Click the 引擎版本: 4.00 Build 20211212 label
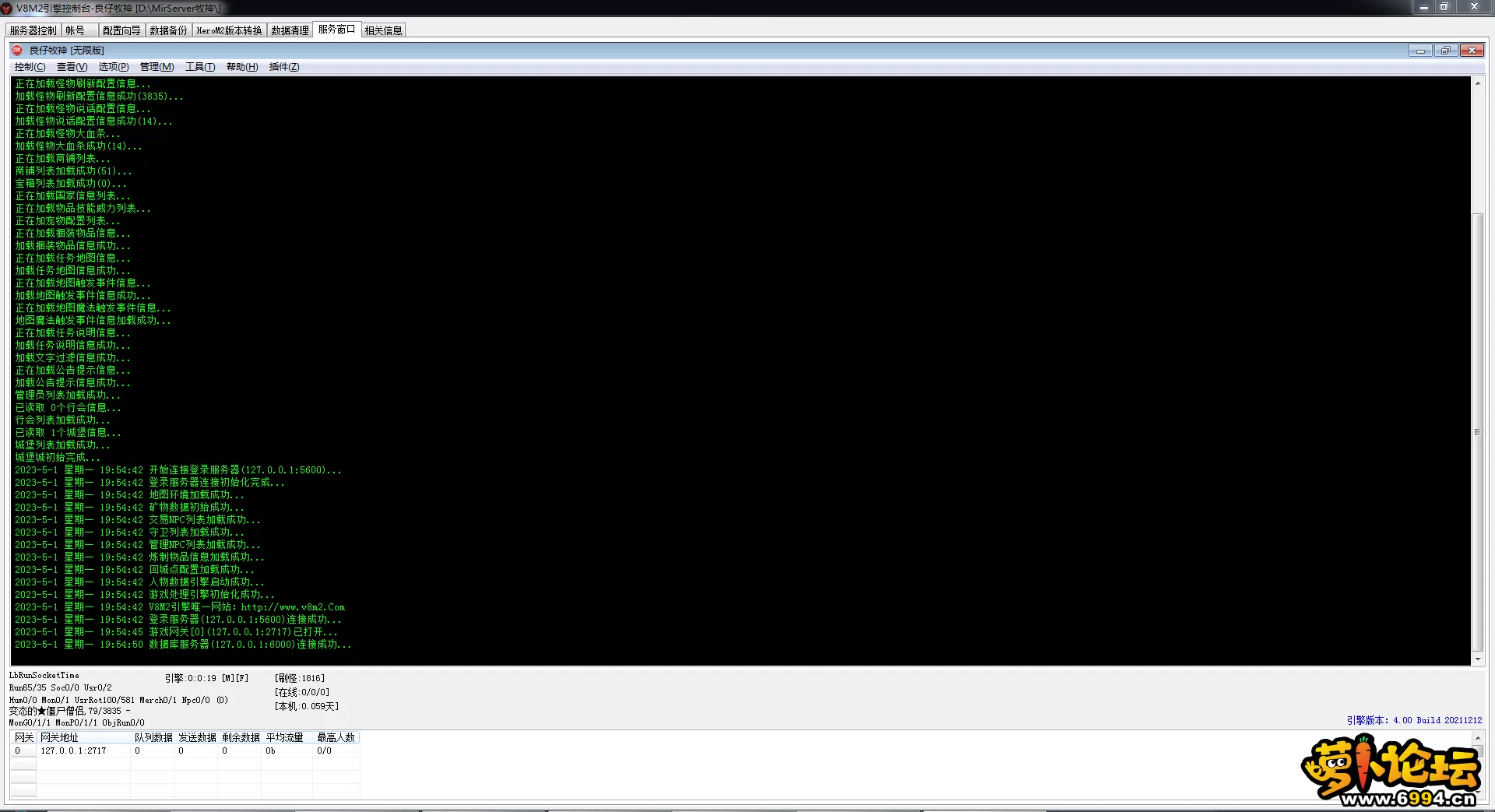The image size is (1495, 812). click(x=1414, y=720)
